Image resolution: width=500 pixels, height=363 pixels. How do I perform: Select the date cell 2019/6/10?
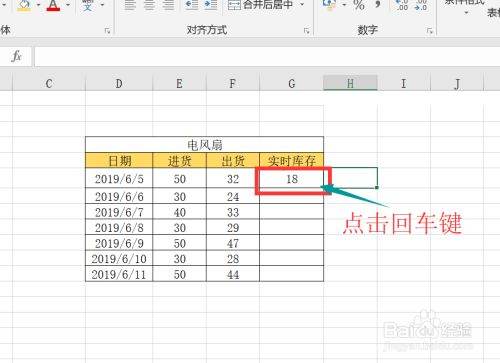(119, 259)
